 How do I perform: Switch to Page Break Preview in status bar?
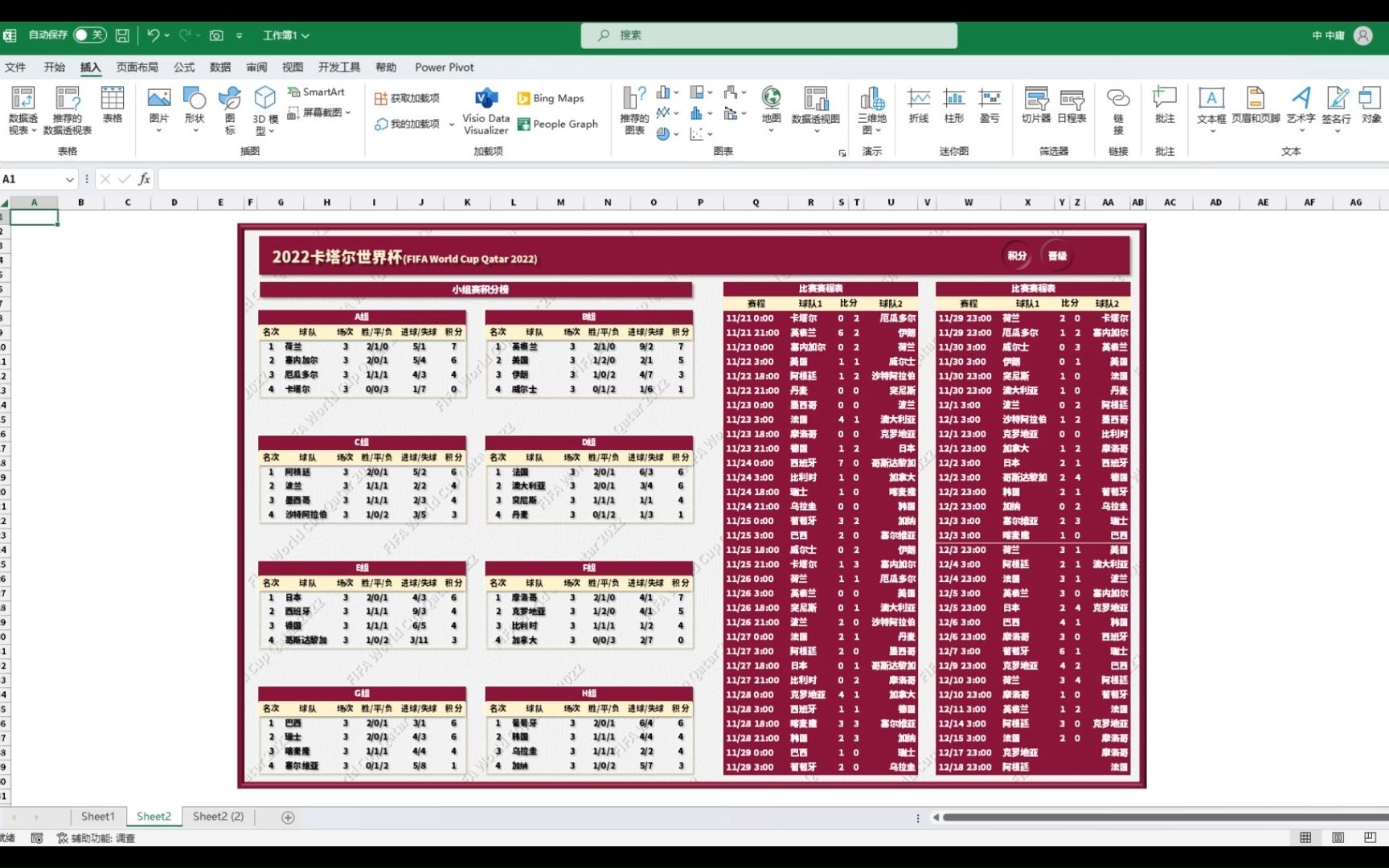(1370, 837)
